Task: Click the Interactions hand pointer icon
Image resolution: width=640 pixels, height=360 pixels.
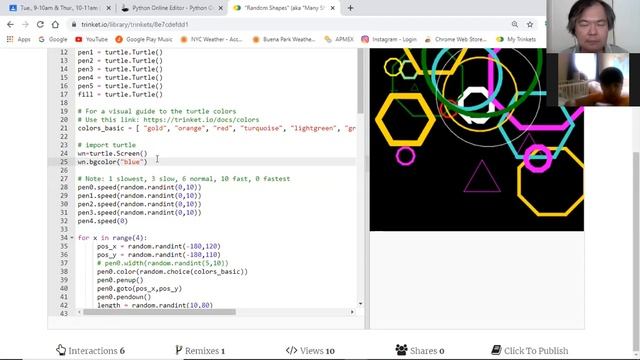Action: tap(61, 350)
